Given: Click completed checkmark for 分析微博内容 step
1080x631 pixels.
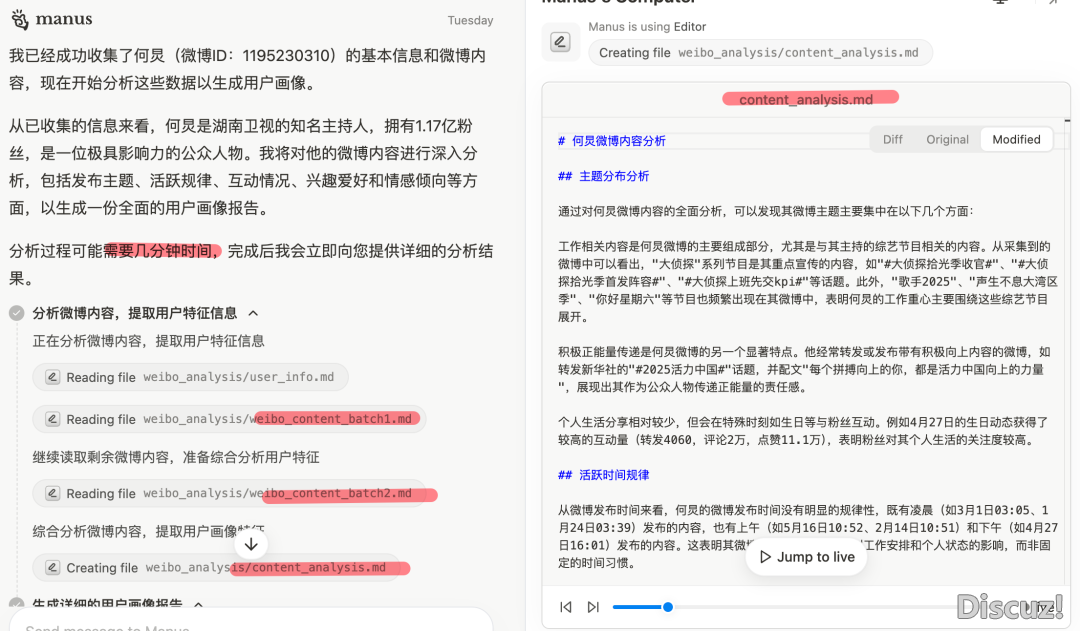Looking at the screenshot, I should [17, 313].
